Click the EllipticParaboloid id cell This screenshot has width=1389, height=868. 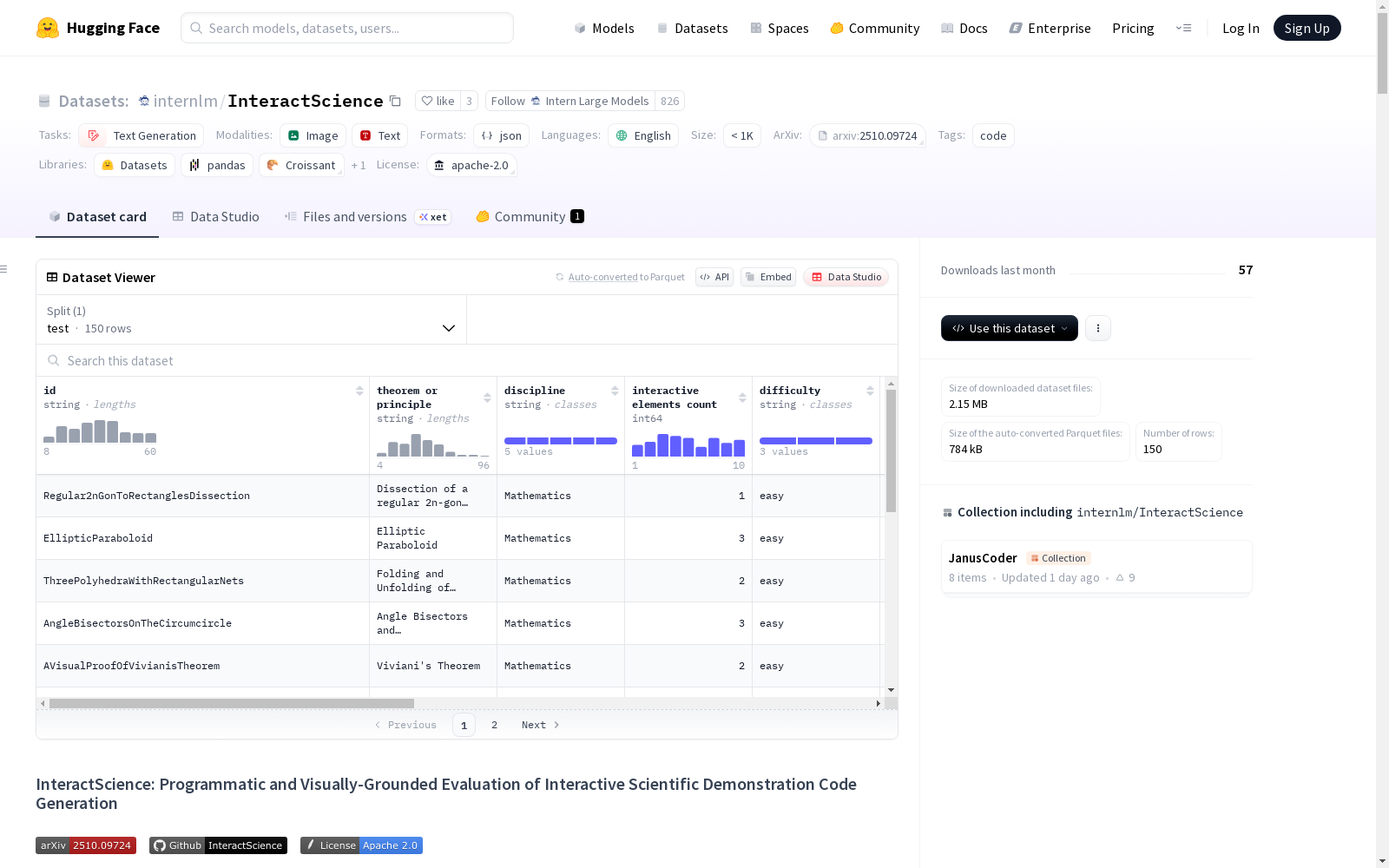pos(202,538)
